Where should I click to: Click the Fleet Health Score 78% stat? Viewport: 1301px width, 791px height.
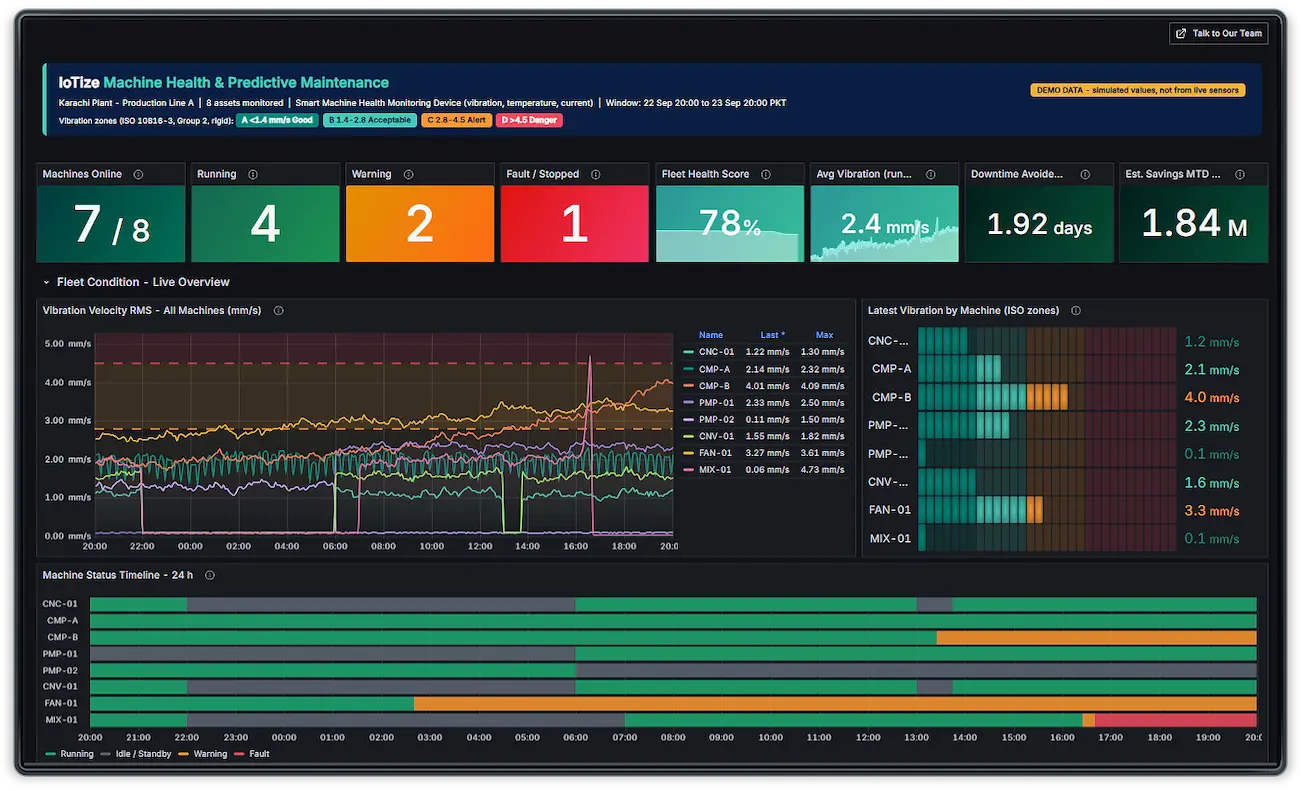[729, 223]
